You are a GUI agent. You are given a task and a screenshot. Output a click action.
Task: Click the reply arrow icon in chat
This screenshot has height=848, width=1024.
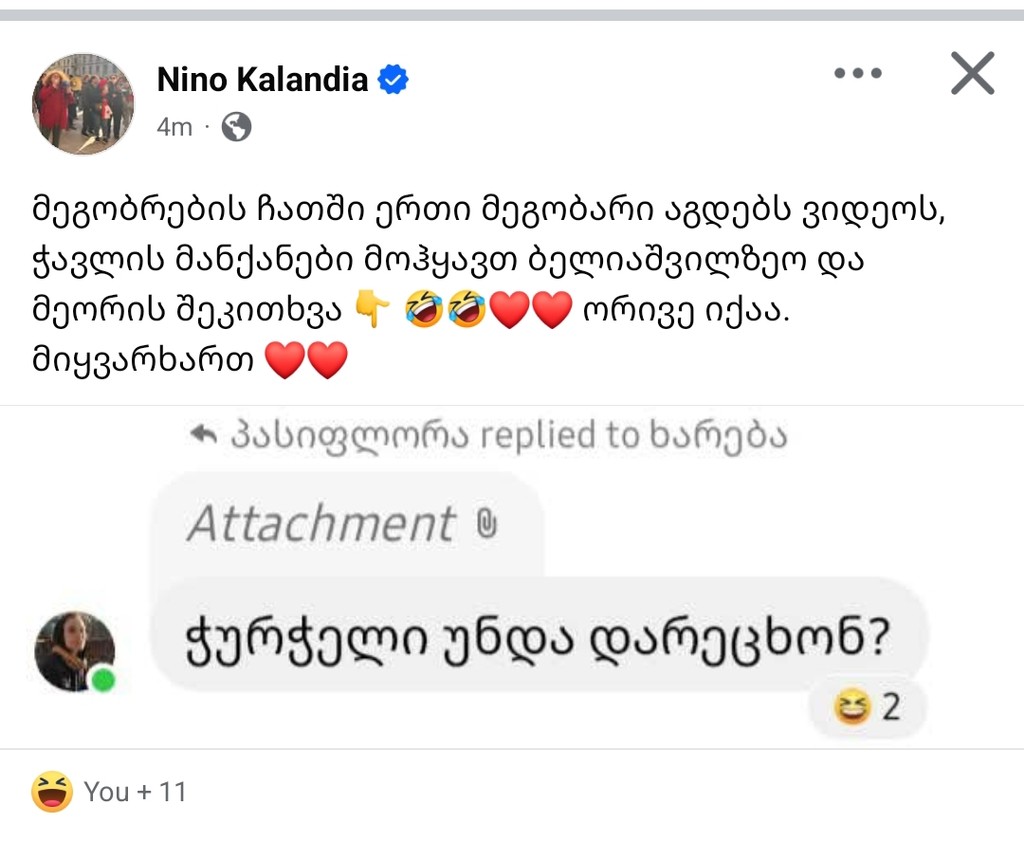pos(203,435)
